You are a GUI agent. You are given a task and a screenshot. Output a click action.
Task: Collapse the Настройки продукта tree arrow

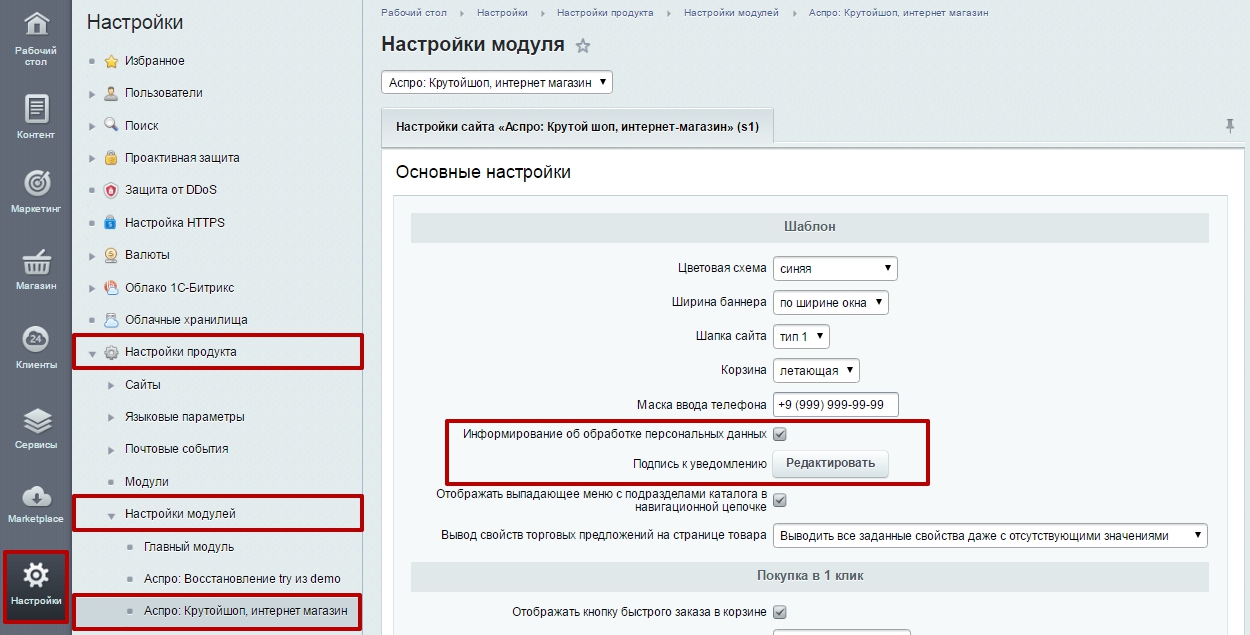[x=92, y=353]
